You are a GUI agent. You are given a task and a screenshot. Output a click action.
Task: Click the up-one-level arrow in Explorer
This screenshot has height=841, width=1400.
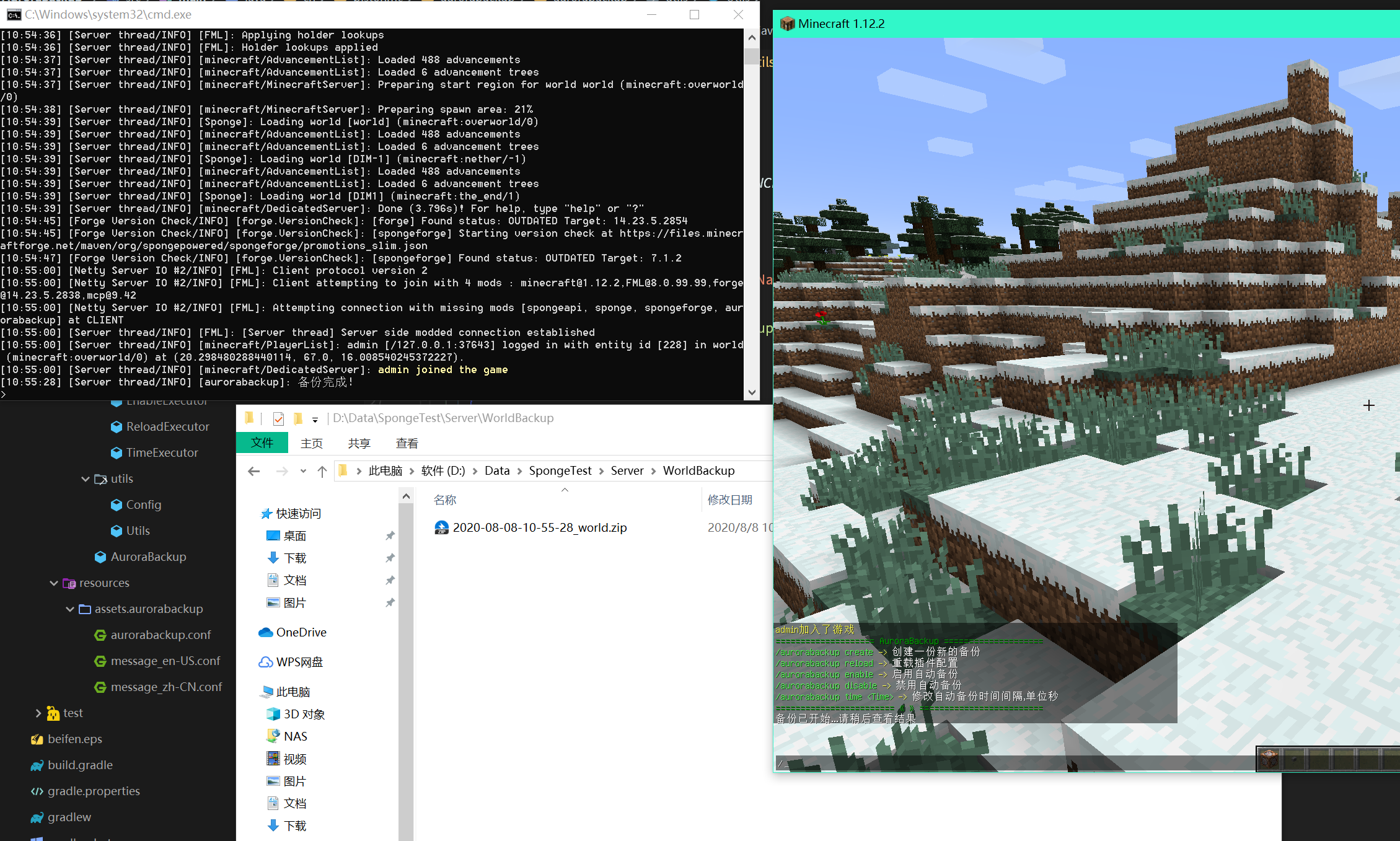pyautogui.click(x=322, y=471)
